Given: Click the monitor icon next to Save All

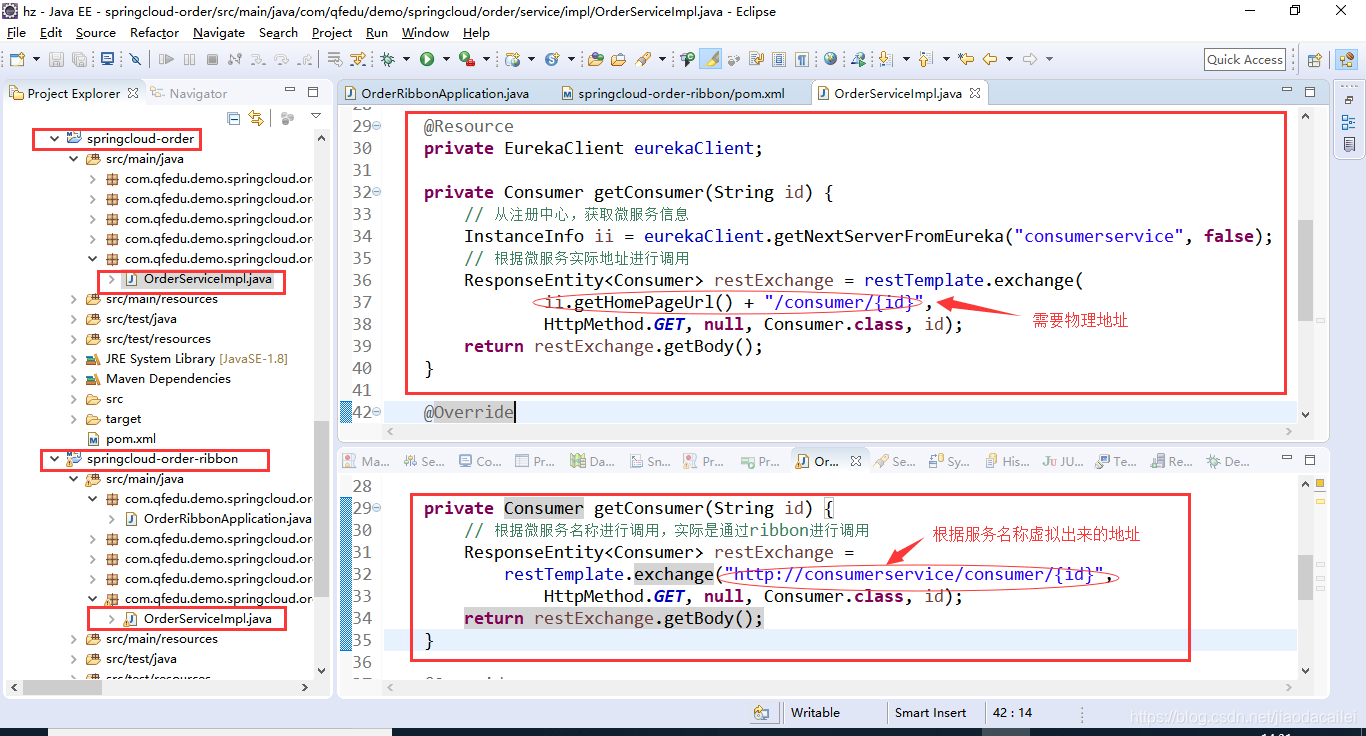Looking at the screenshot, I should coord(107,59).
